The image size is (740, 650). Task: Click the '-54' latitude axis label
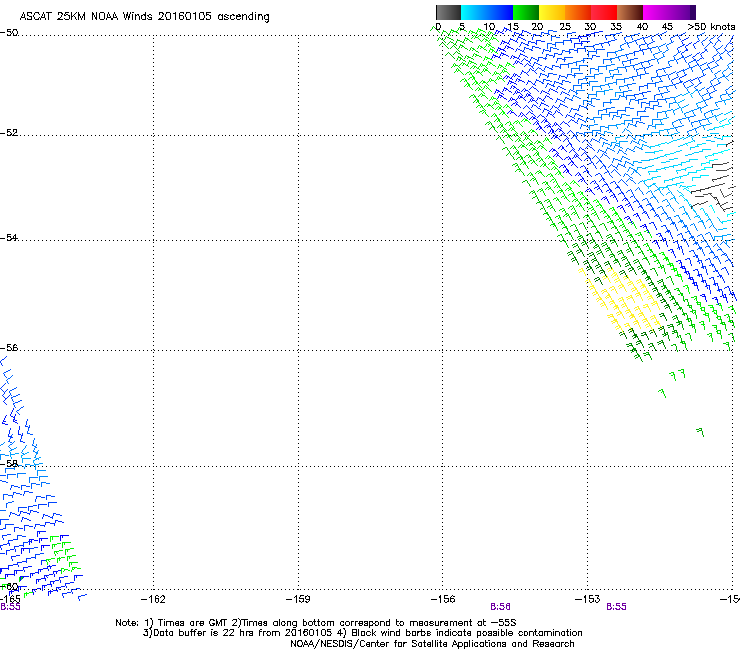point(9,237)
